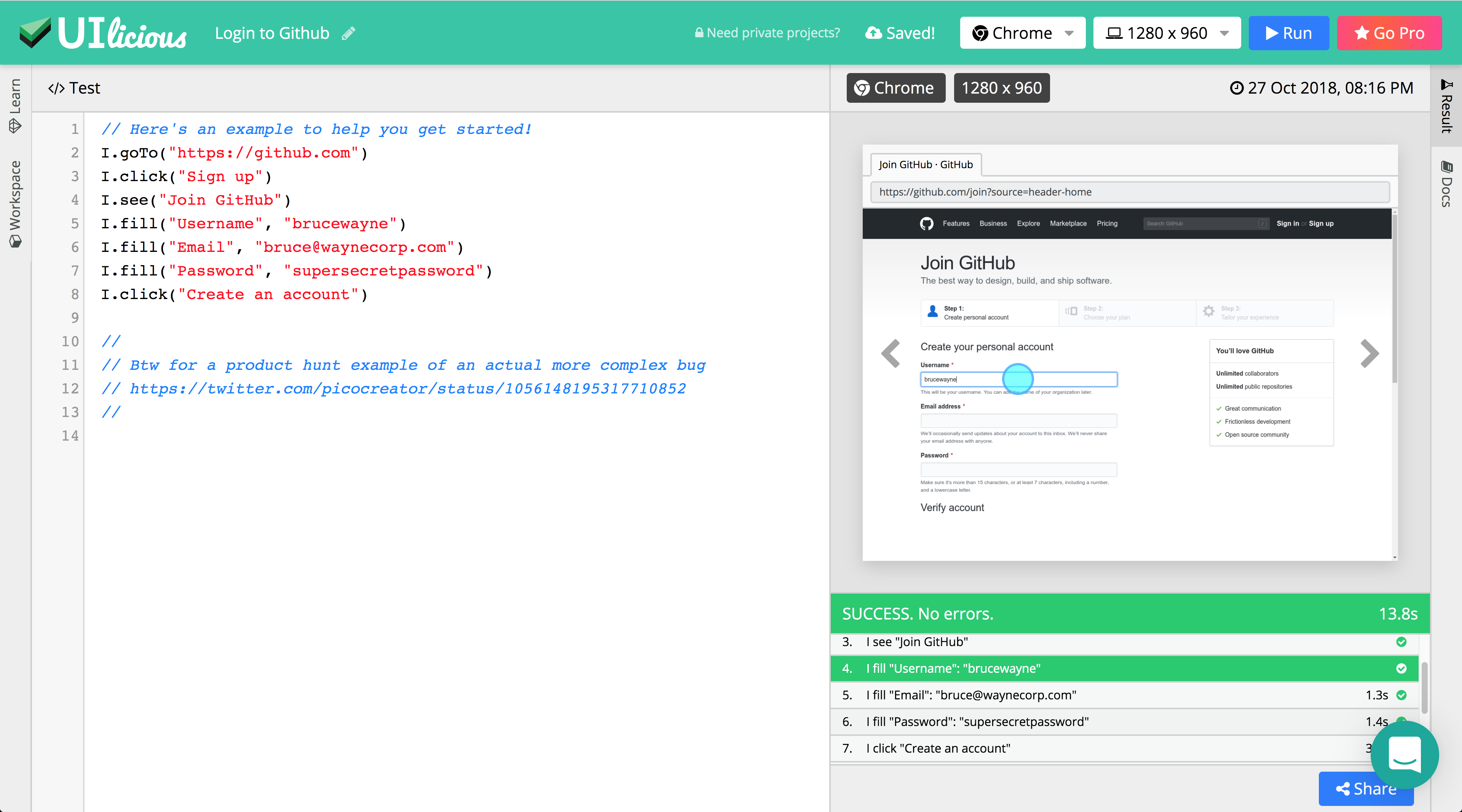Click the Need private projects? link
Image resolution: width=1462 pixels, height=812 pixels.
[x=767, y=33]
